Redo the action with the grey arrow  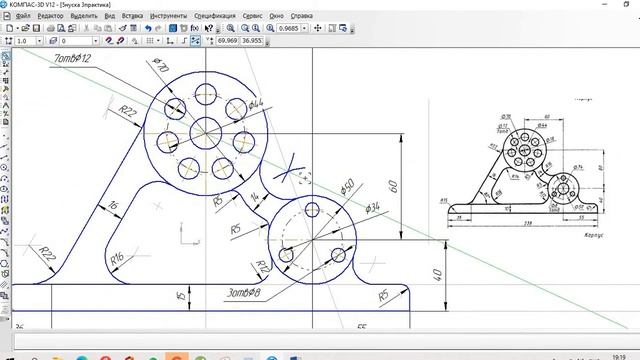(158, 28)
